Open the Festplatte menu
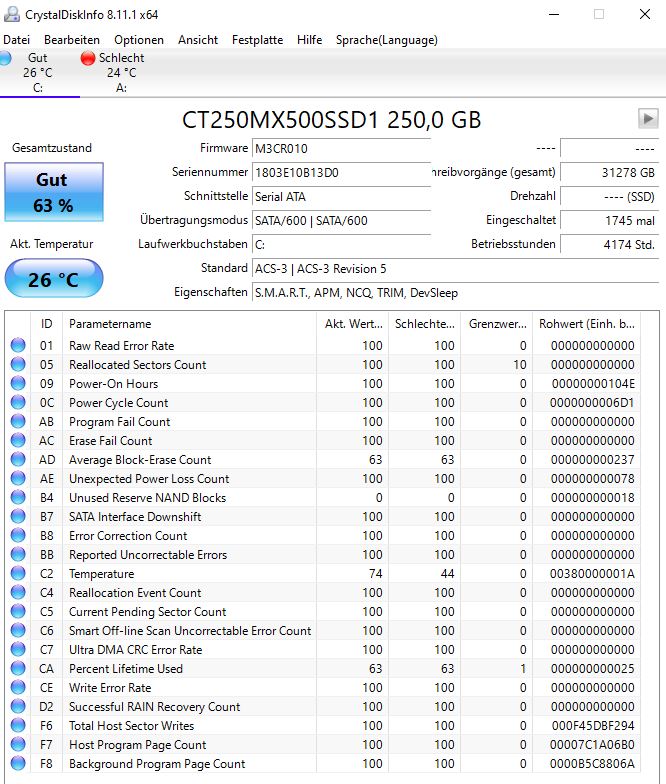 [257, 40]
